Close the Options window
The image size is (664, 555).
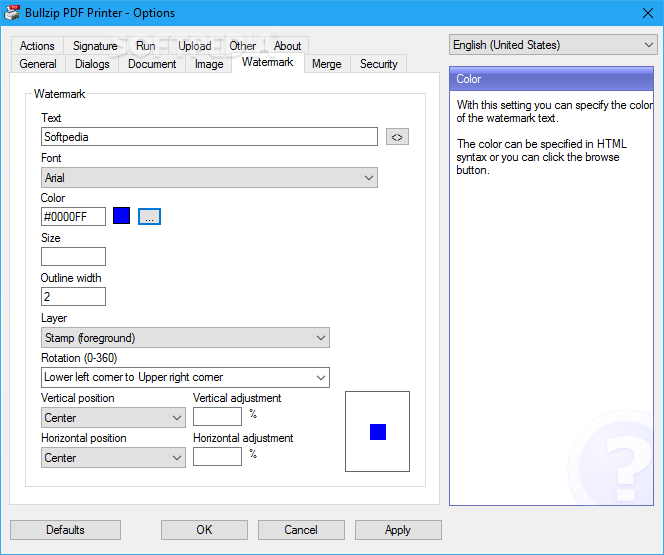coord(647,13)
